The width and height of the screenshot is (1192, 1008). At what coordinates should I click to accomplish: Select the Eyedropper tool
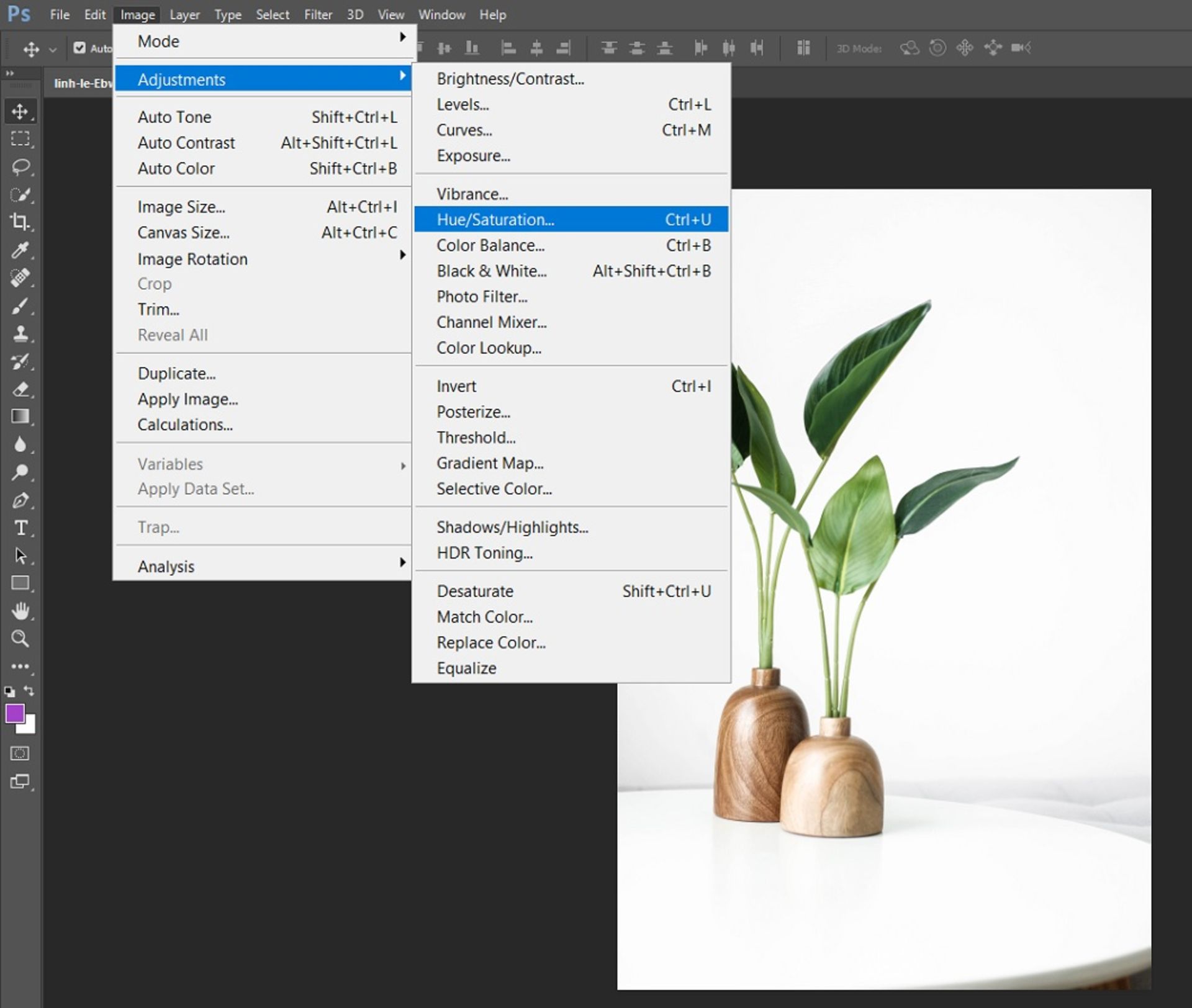click(20, 250)
